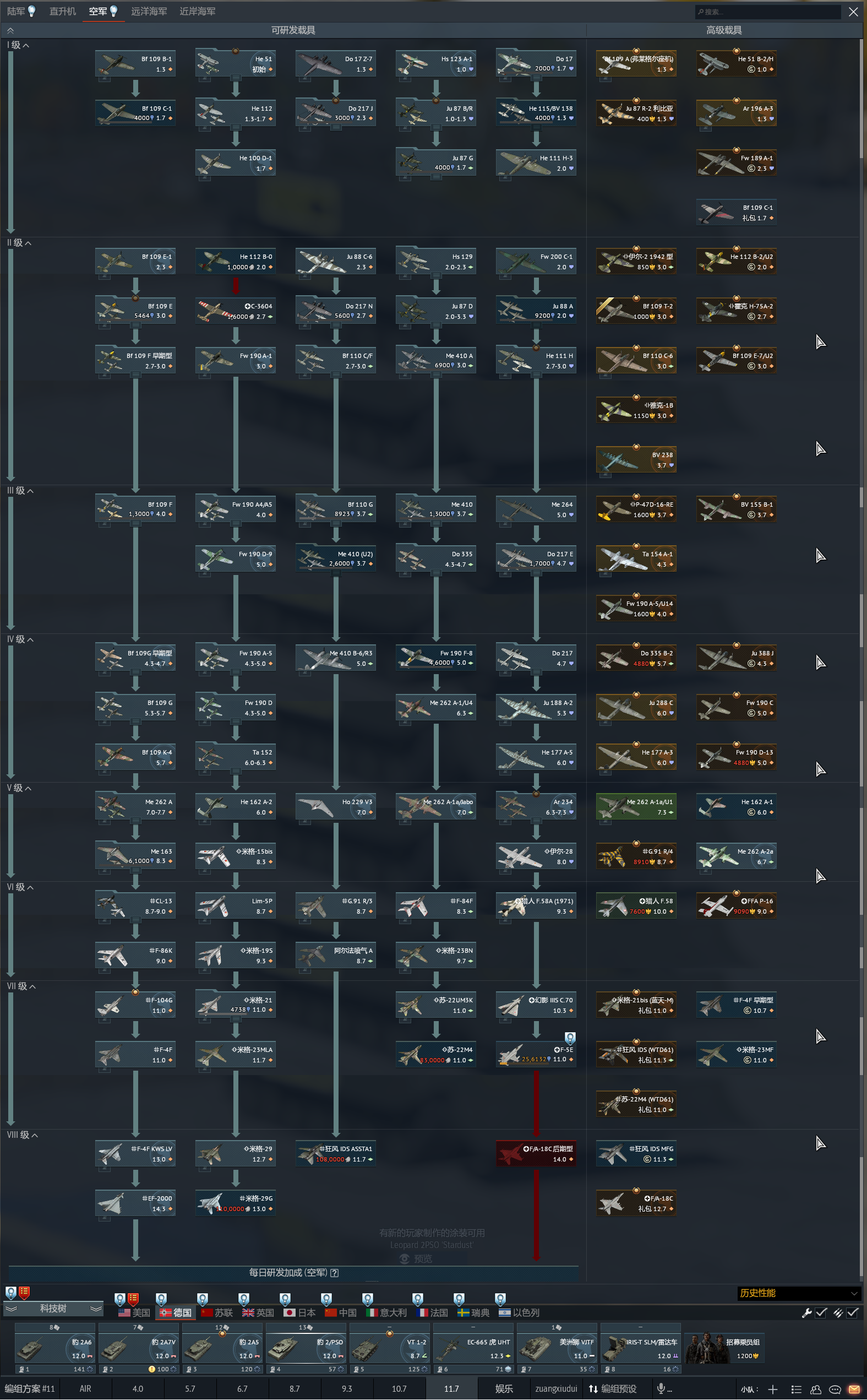The image size is (867, 1400).
Task: Open the 历史性能 dropdown
Action: click(x=798, y=1293)
